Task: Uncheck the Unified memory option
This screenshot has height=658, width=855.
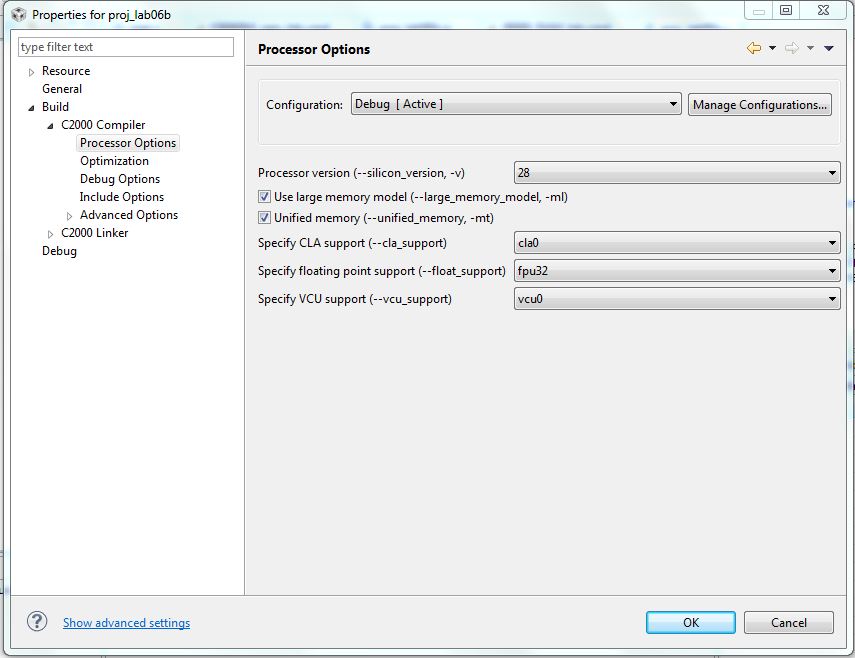Action: click(264, 217)
